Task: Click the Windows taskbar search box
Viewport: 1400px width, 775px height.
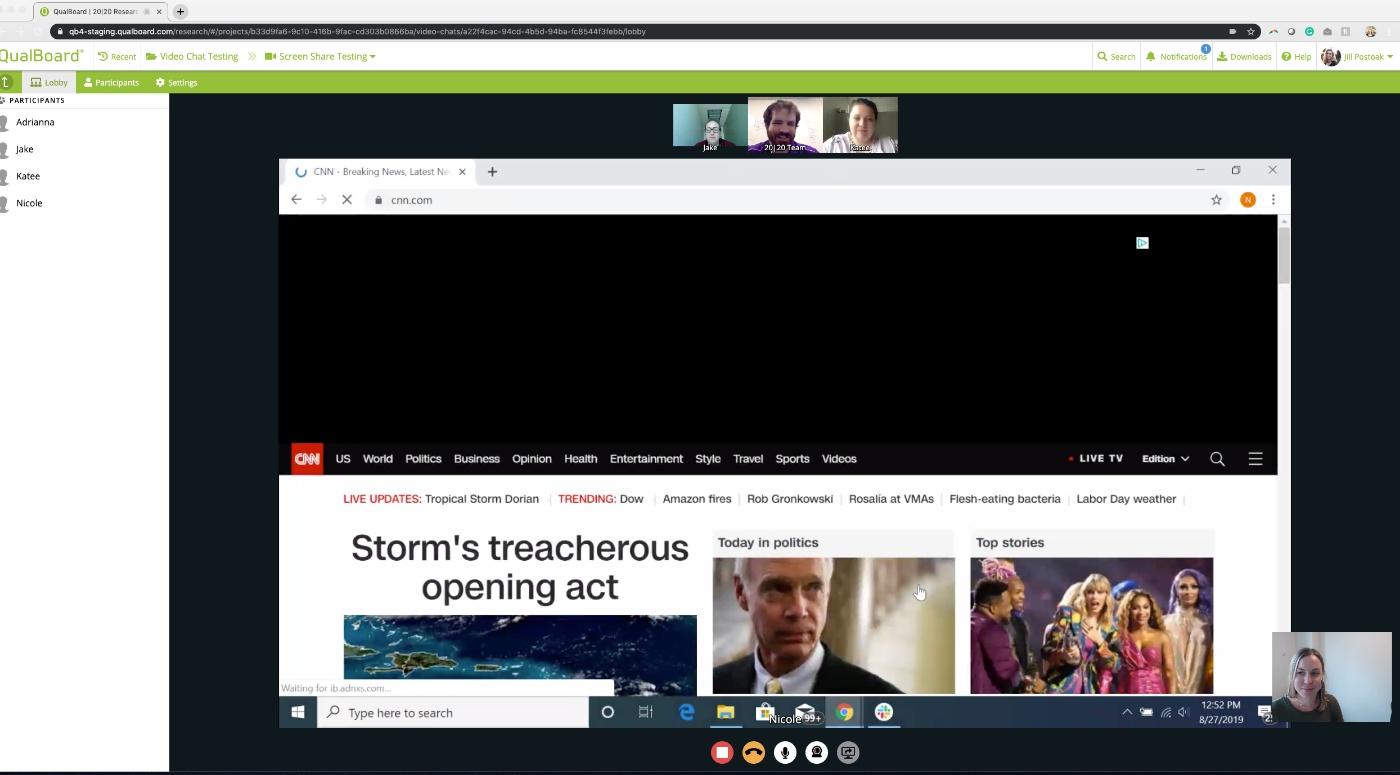Action: click(453, 712)
